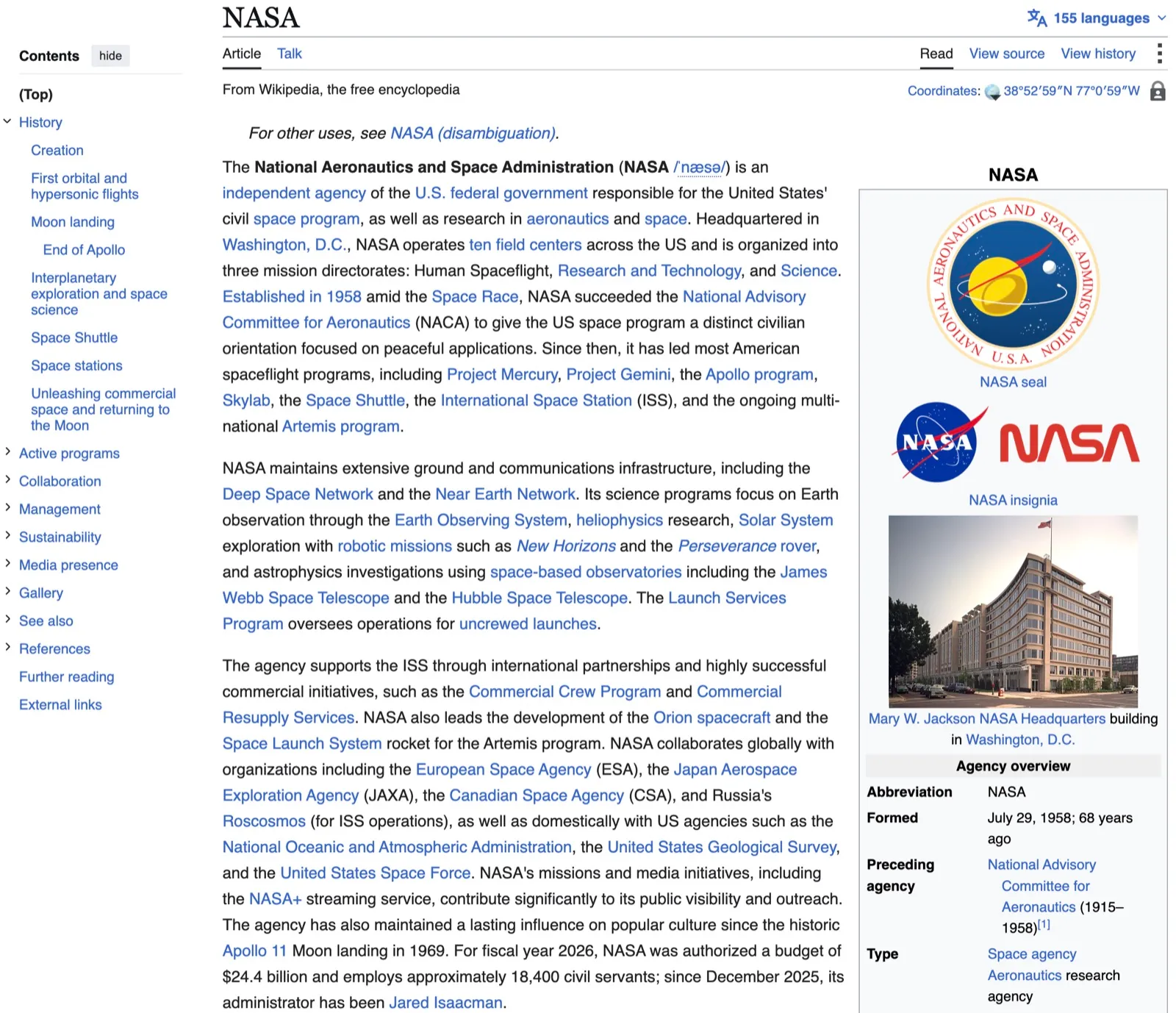Go to First orbital and hypersonic flights
This screenshot has width=1176, height=1013.
[85, 186]
